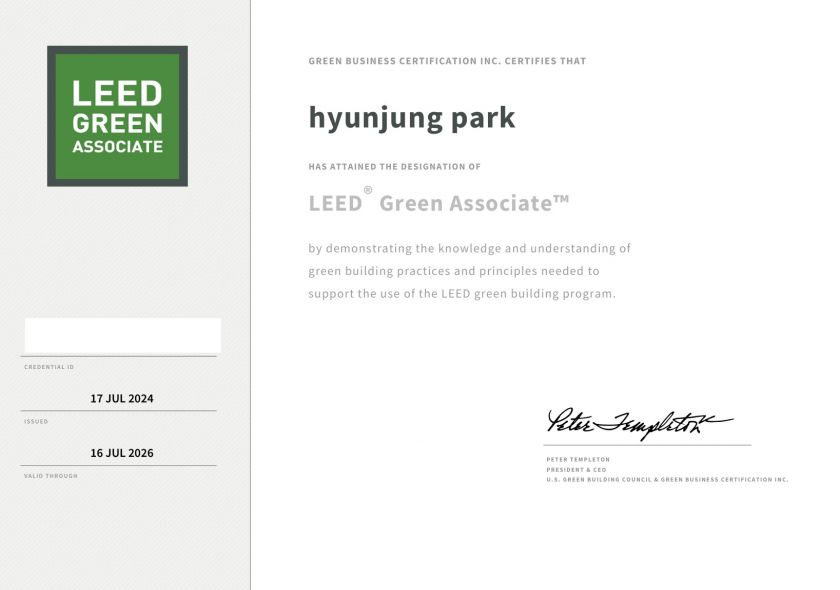Click the certifies that header line

click(447, 61)
